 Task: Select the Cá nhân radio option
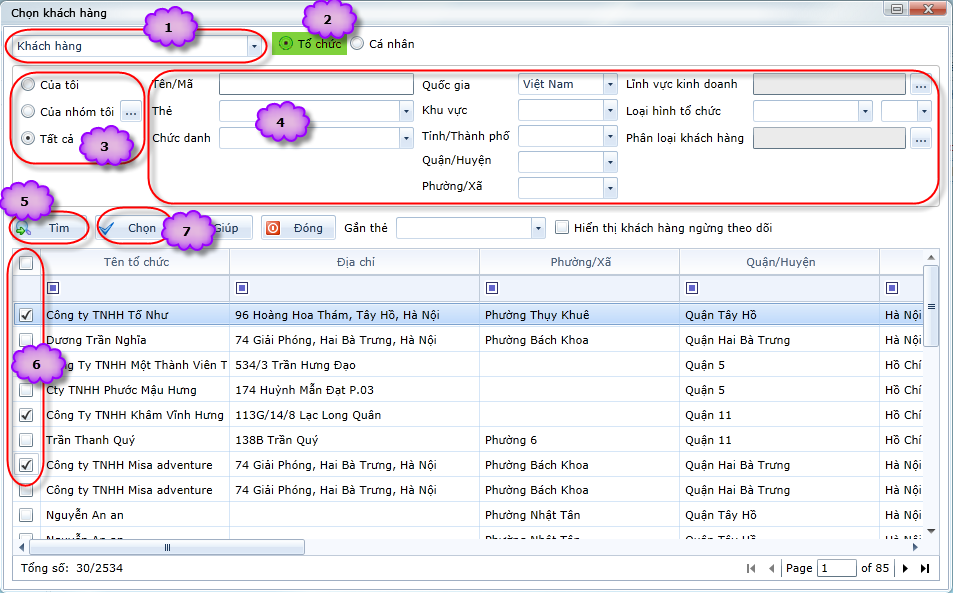point(357,44)
